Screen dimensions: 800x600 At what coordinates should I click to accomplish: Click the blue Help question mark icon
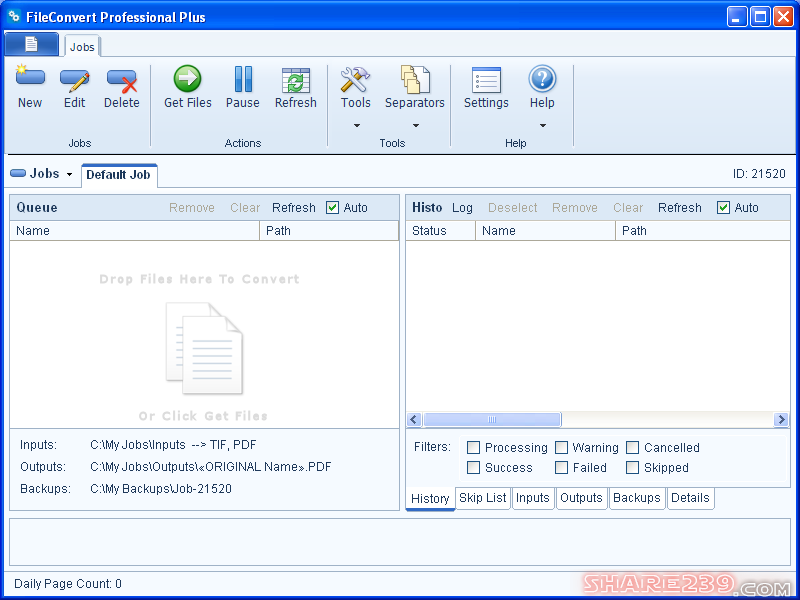542,79
